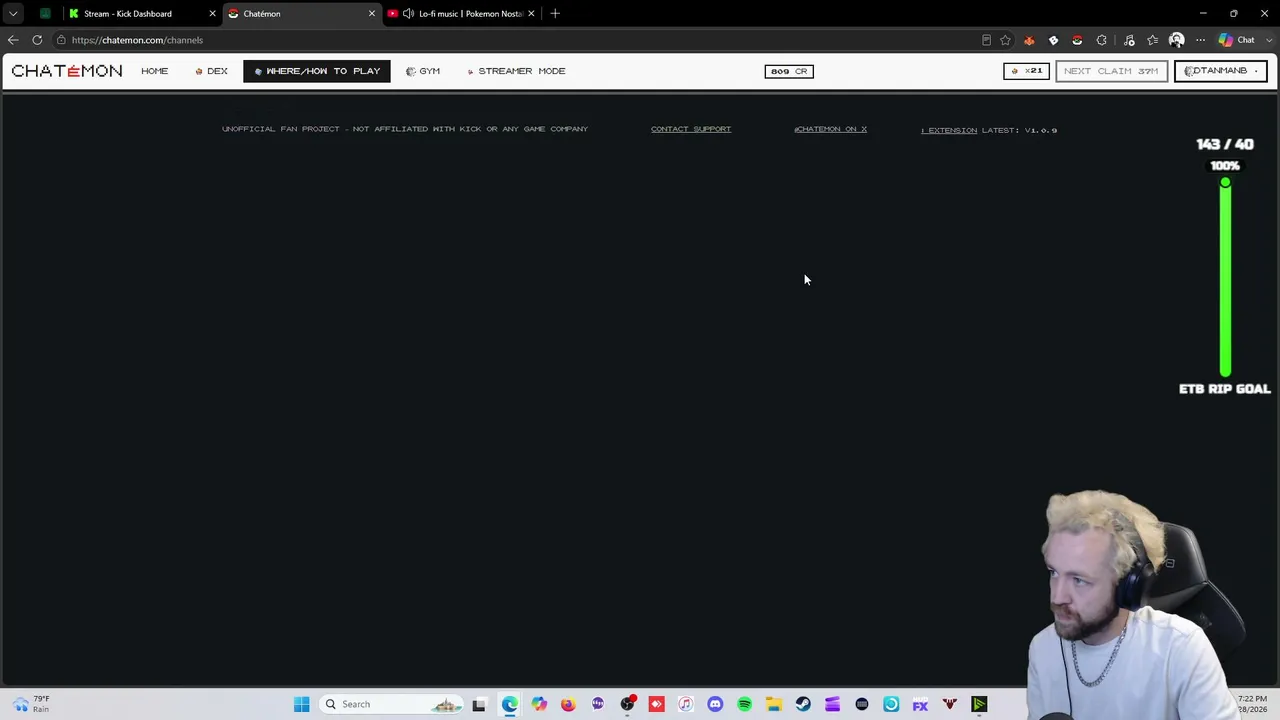Open the Home page in Chatemon
Viewport: 1280px width, 720px height.
click(x=154, y=71)
